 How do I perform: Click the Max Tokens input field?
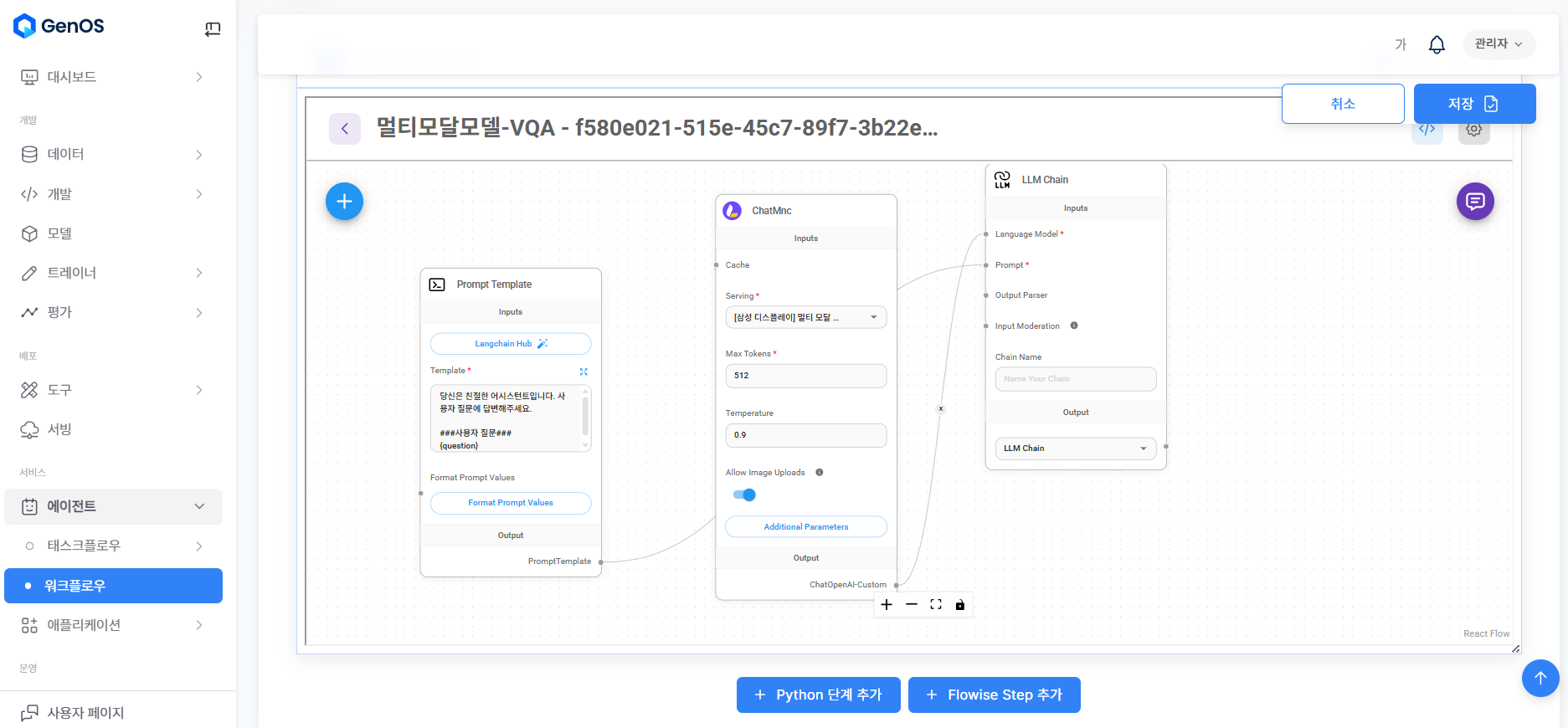coord(805,376)
